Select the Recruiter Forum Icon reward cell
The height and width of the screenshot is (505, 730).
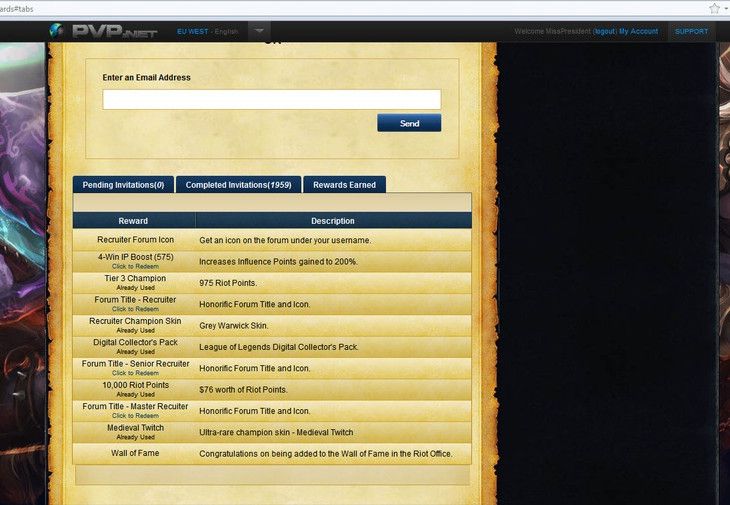click(x=135, y=240)
